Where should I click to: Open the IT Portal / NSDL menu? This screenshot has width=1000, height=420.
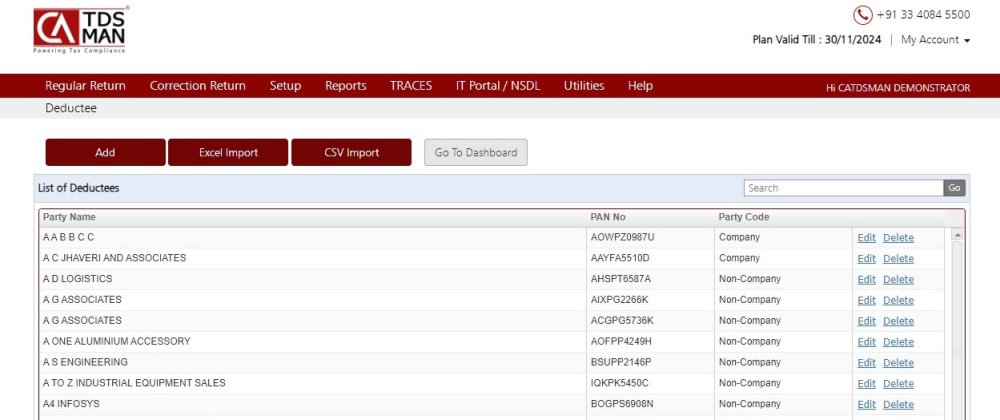tap(497, 86)
